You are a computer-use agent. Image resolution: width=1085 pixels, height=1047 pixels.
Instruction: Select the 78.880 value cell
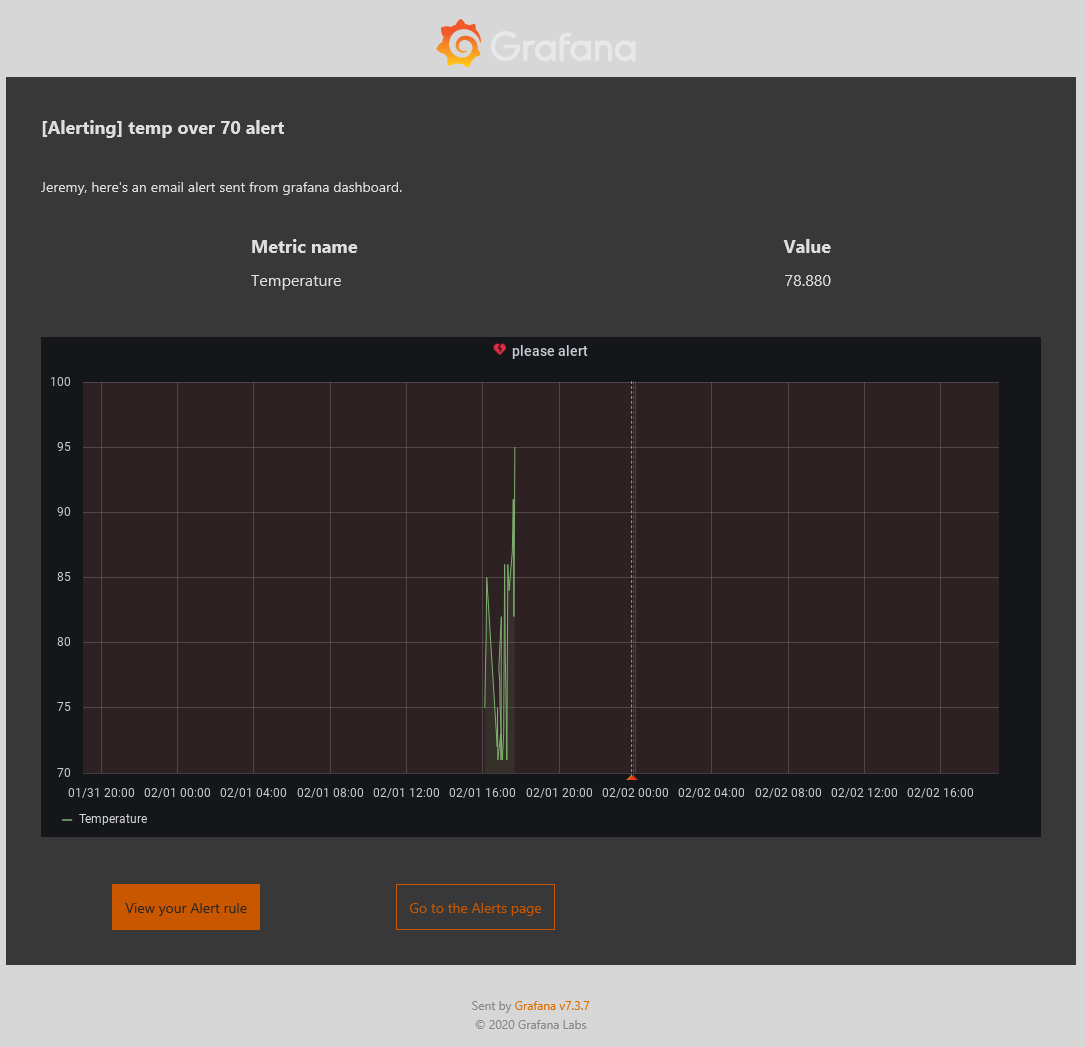point(808,281)
